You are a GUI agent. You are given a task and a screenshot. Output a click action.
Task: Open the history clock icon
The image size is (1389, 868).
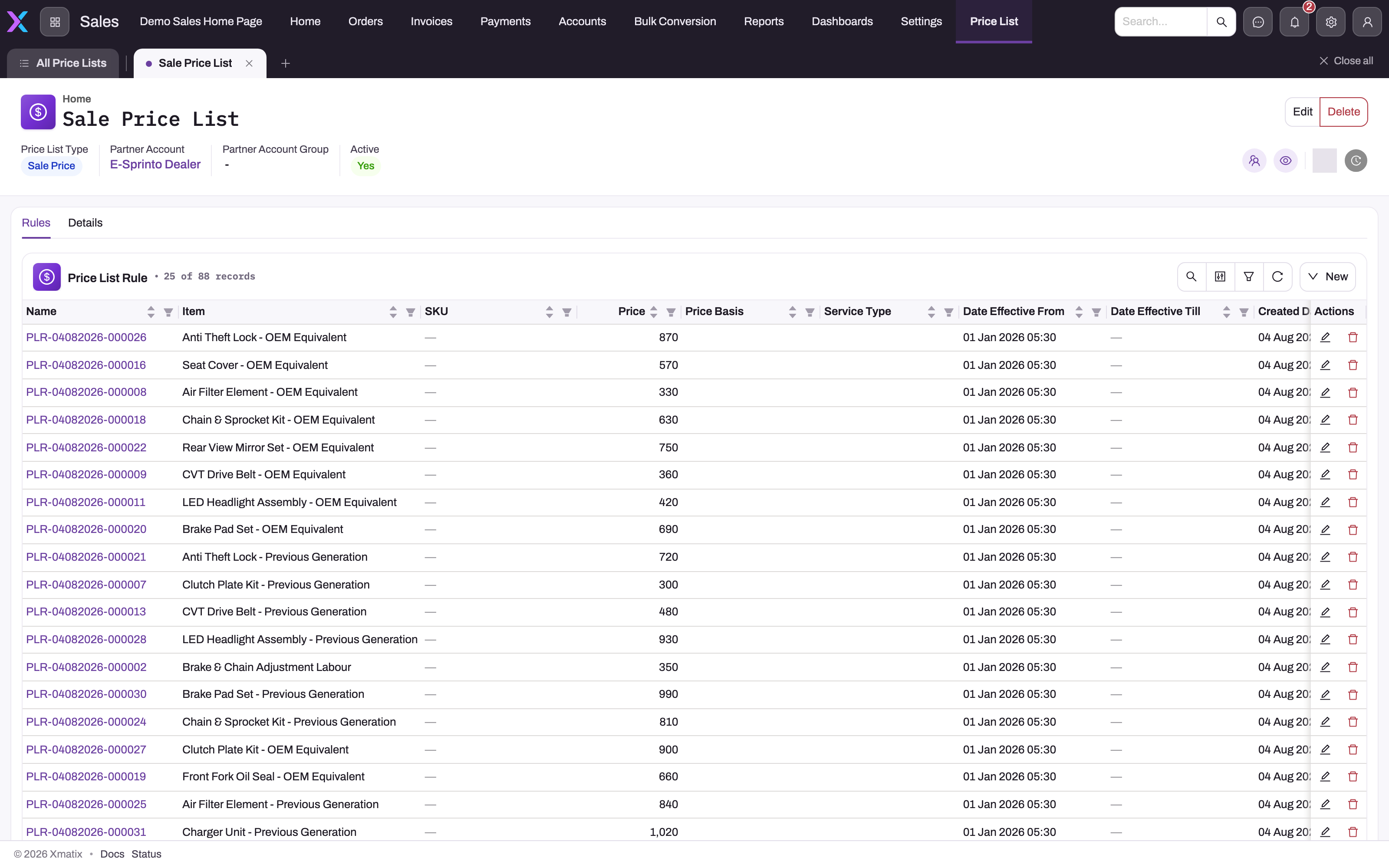pyautogui.click(x=1356, y=161)
